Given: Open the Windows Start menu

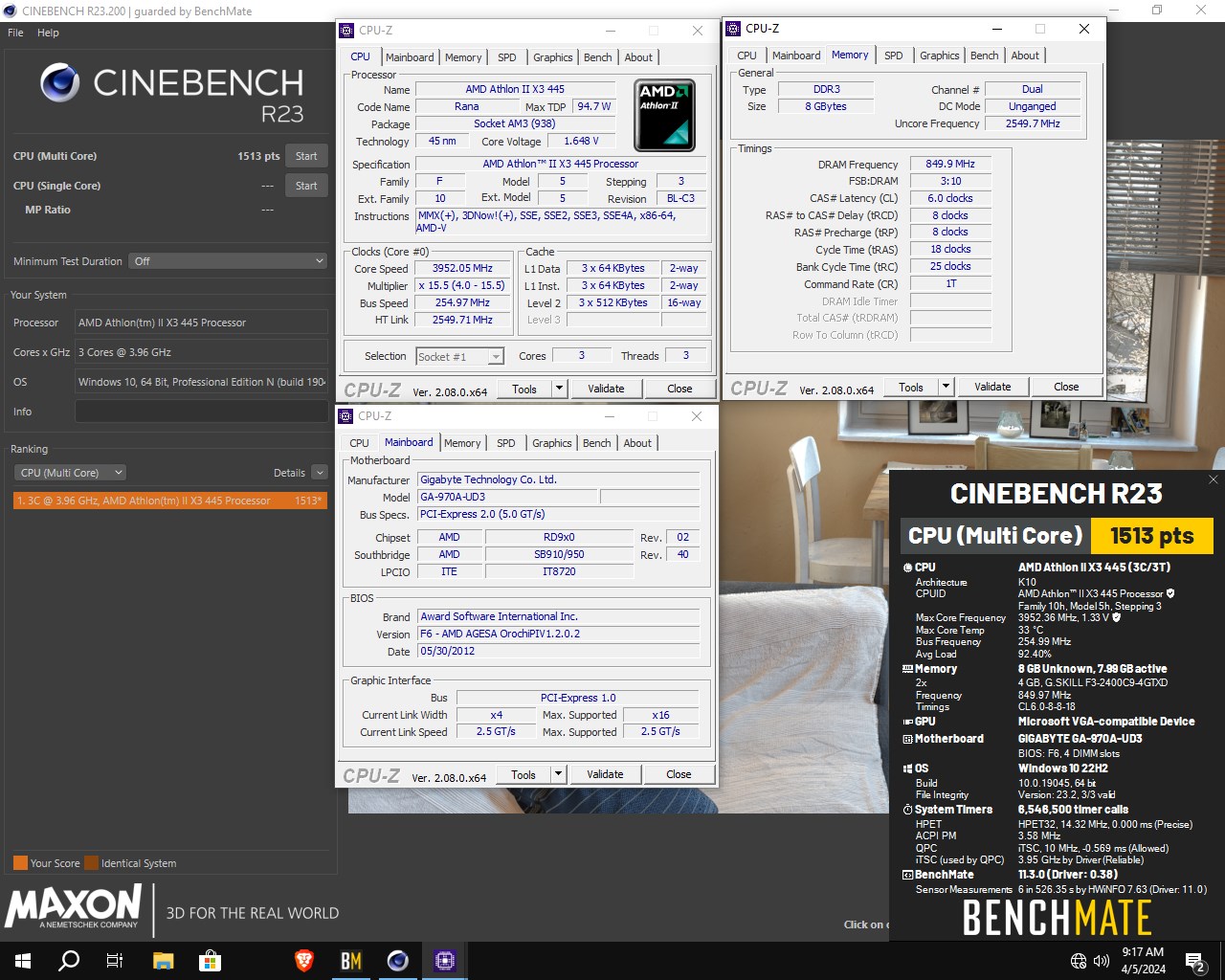Looking at the screenshot, I should click(23, 961).
